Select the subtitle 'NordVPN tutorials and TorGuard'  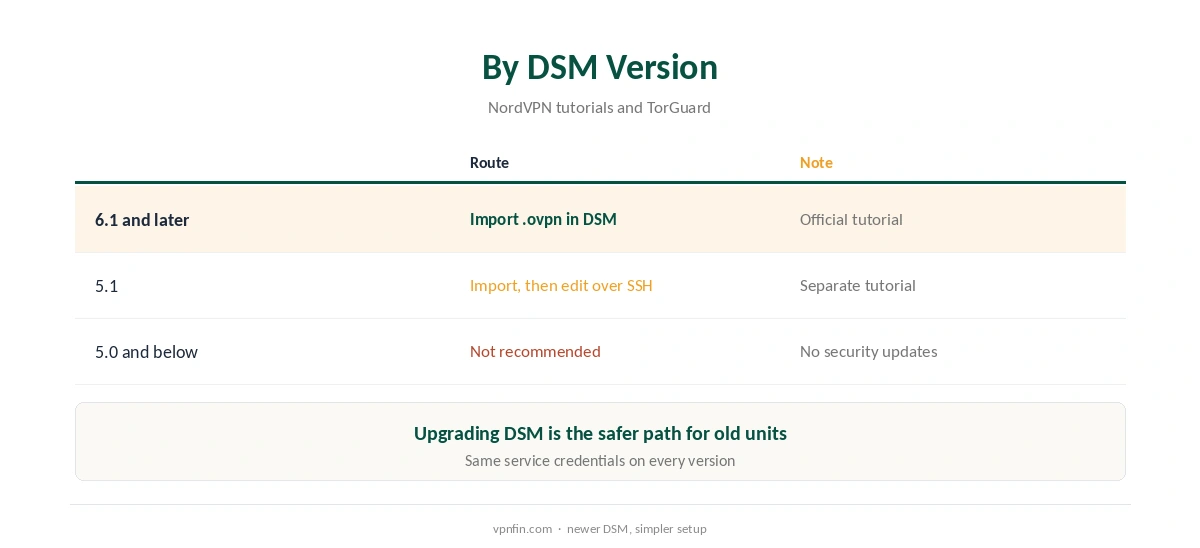599,107
